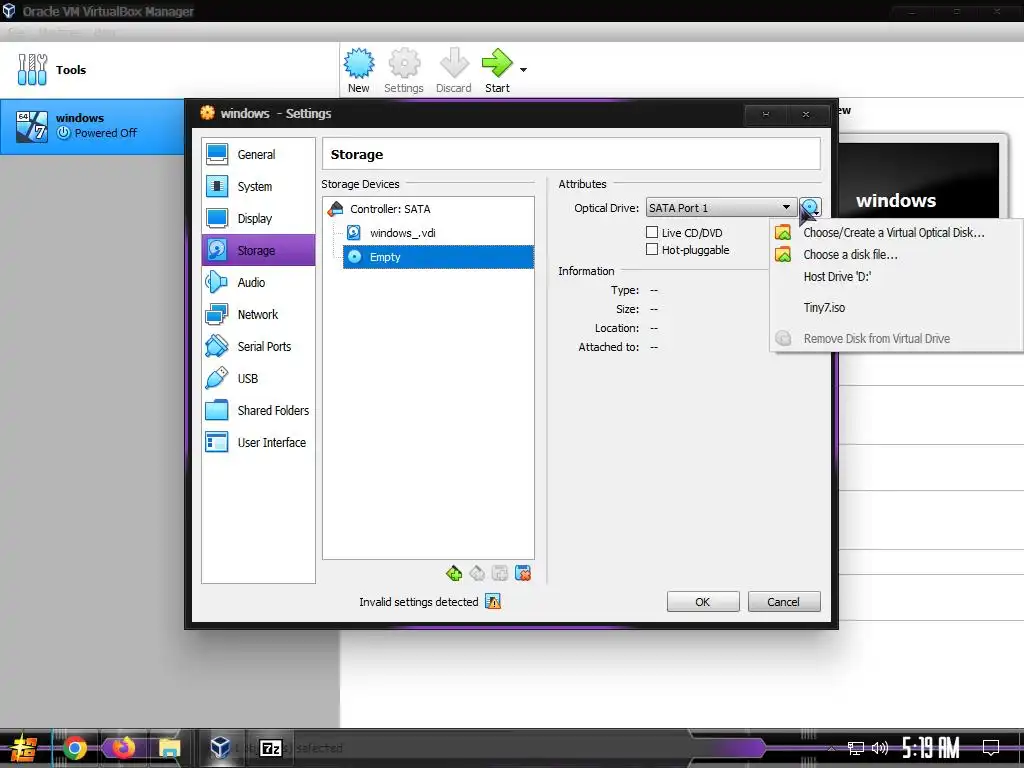Viewport: 1024px width, 768px height.
Task: Click the Cancel button
Action: click(784, 601)
